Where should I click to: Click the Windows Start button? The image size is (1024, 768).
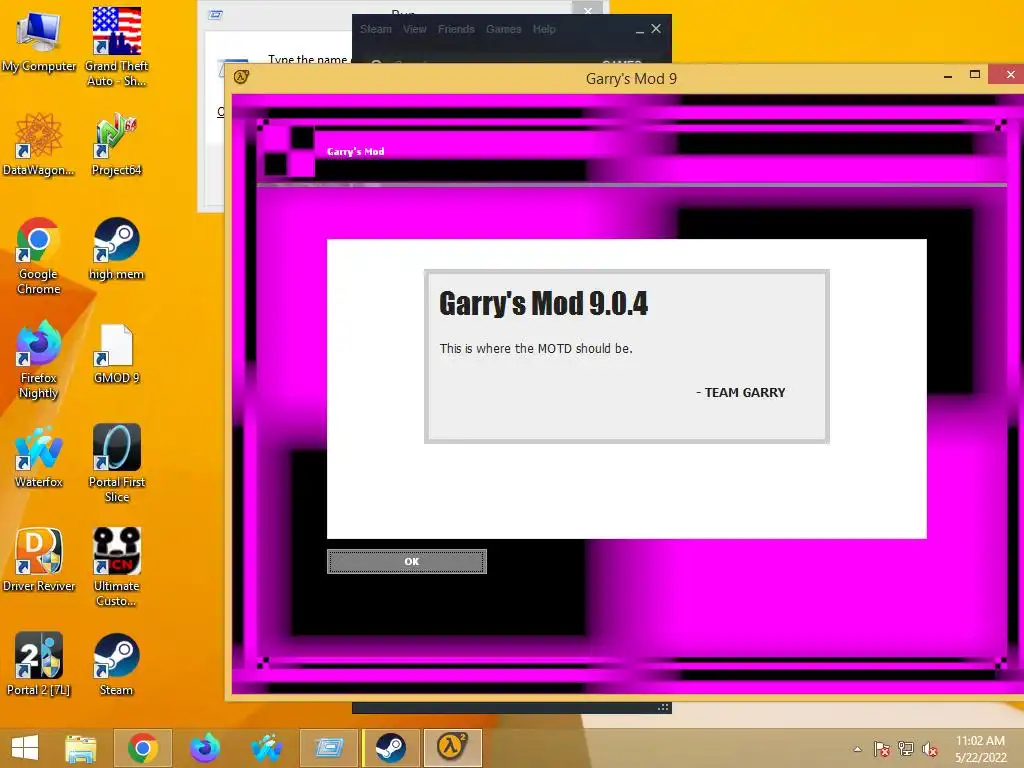click(25, 748)
